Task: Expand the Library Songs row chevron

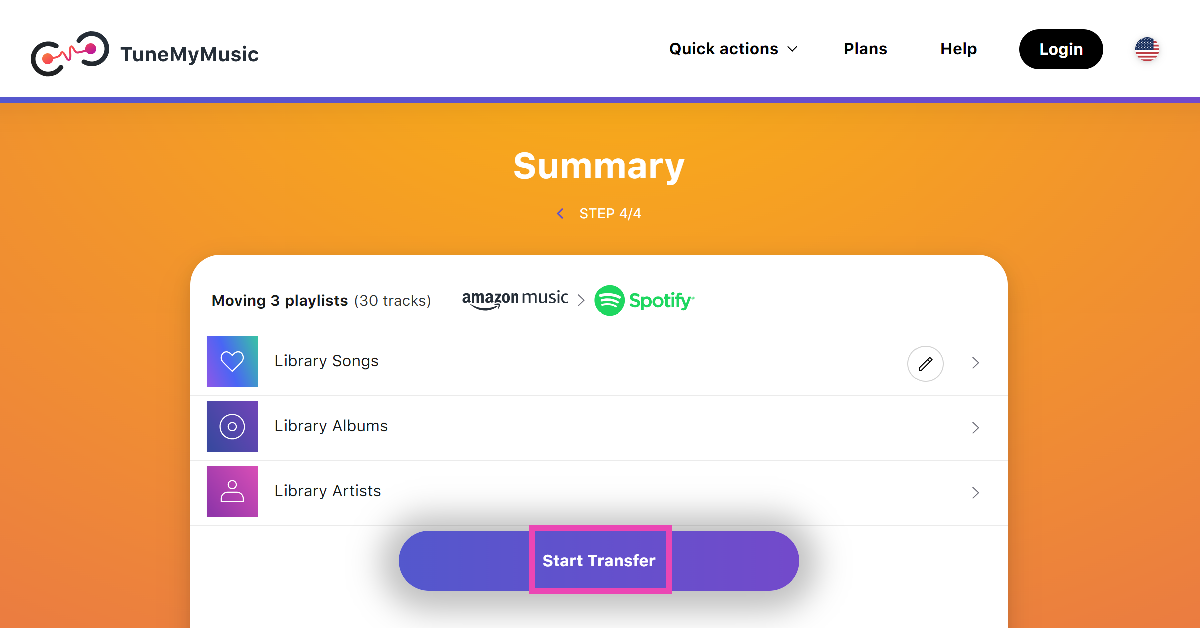Action: 975,363
